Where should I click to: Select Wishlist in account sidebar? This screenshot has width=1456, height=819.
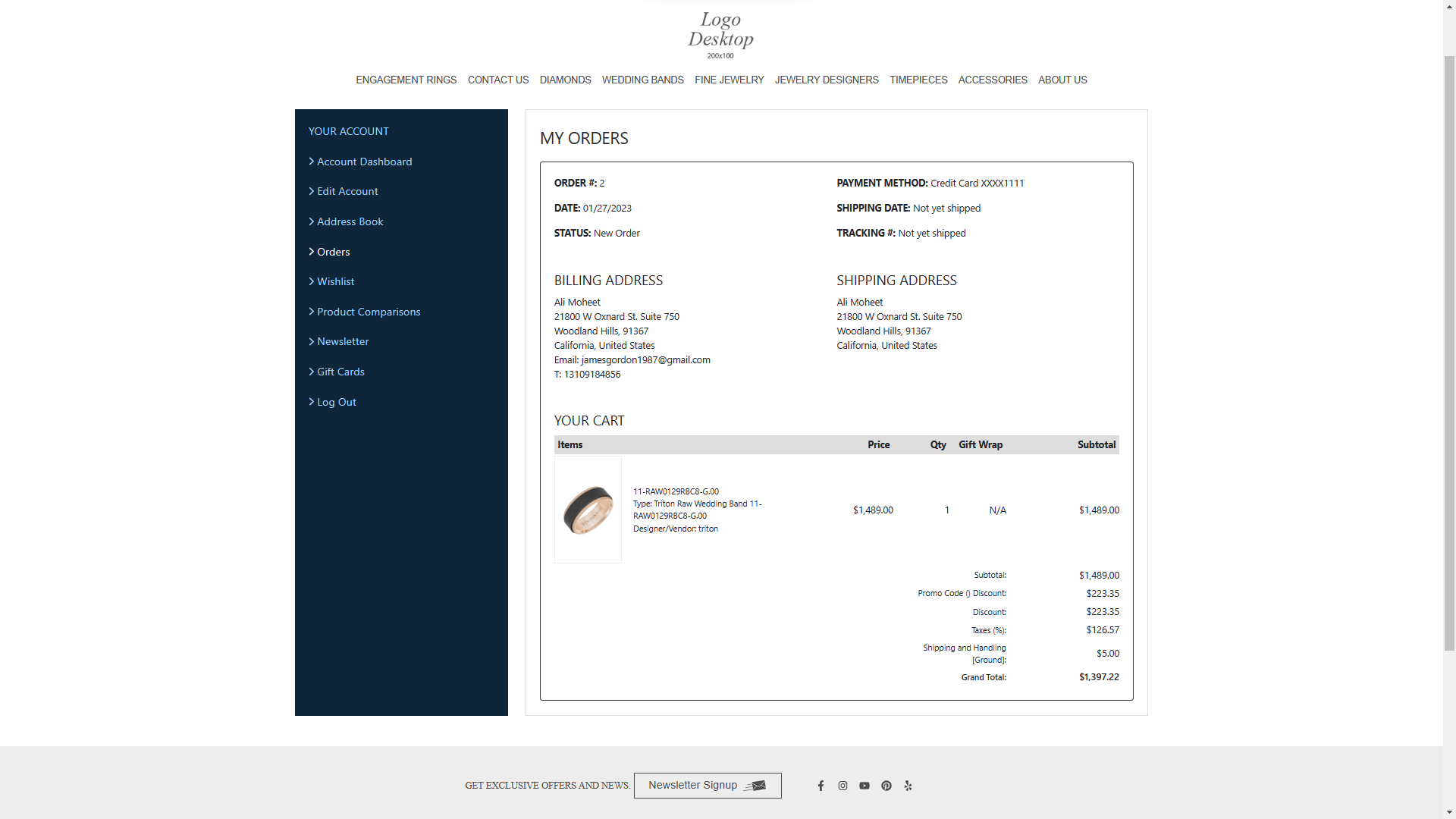coord(335,281)
